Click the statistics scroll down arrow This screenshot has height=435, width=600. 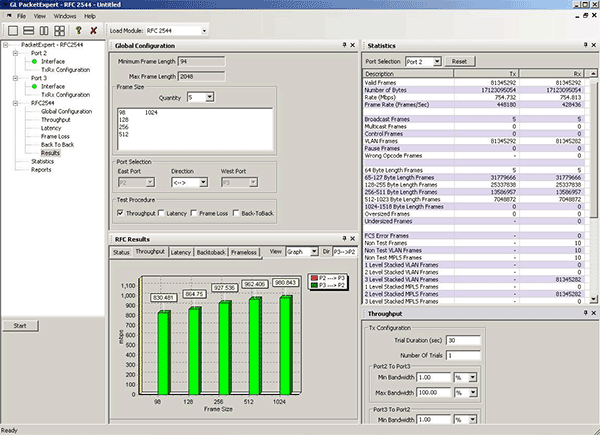coord(593,300)
